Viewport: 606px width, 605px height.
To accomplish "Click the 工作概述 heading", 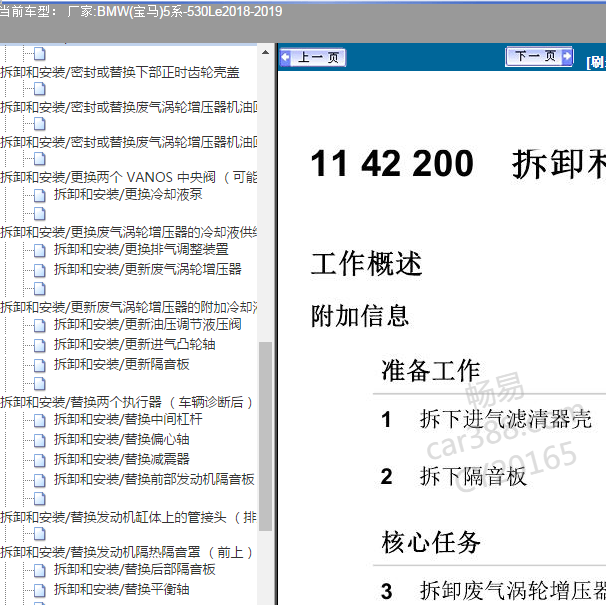I will point(366,264).
